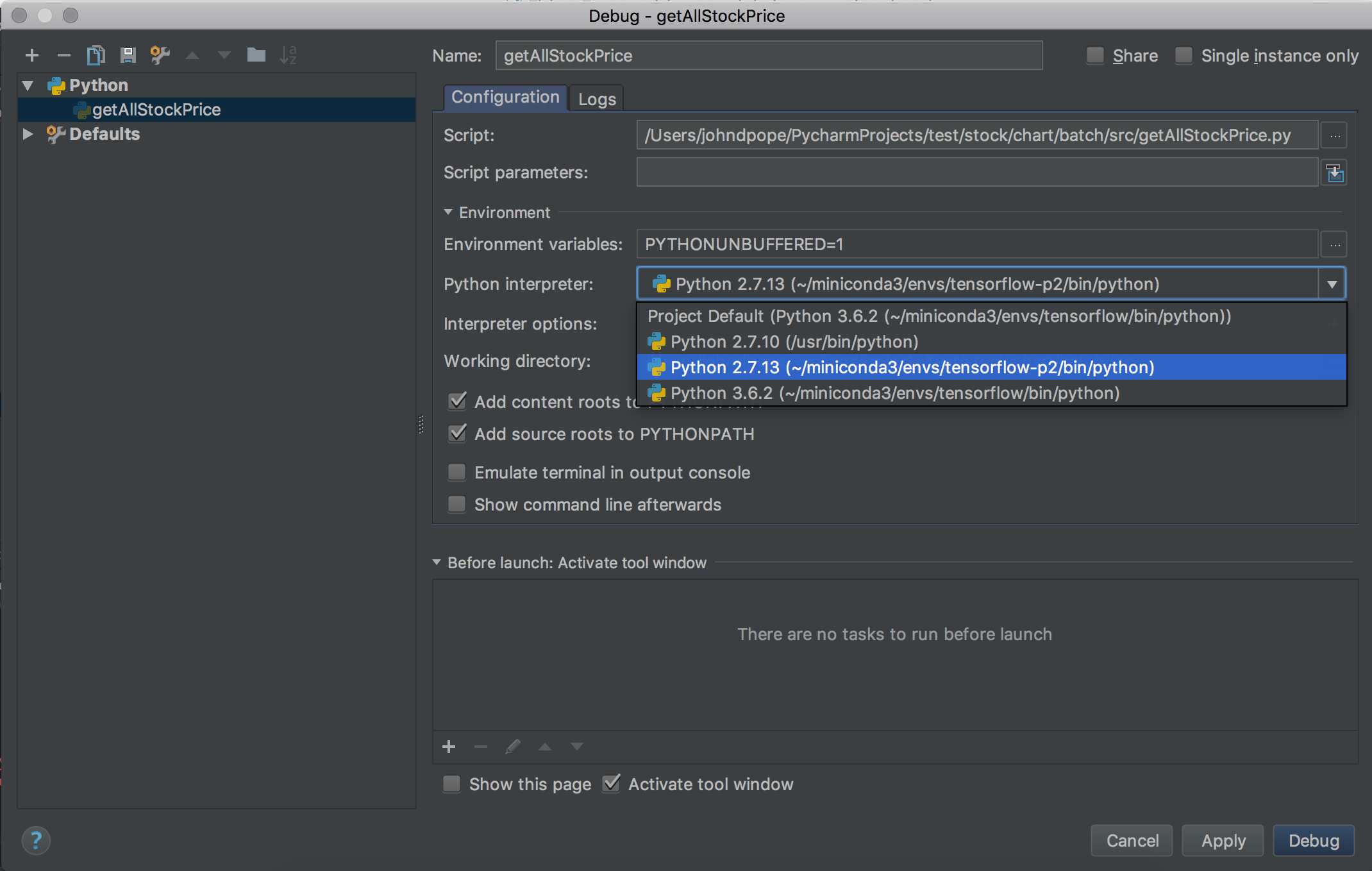The height and width of the screenshot is (871, 1372).
Task: Uncheck Add source roots to PYTHONPATH
Action: [x=456, y=434]
